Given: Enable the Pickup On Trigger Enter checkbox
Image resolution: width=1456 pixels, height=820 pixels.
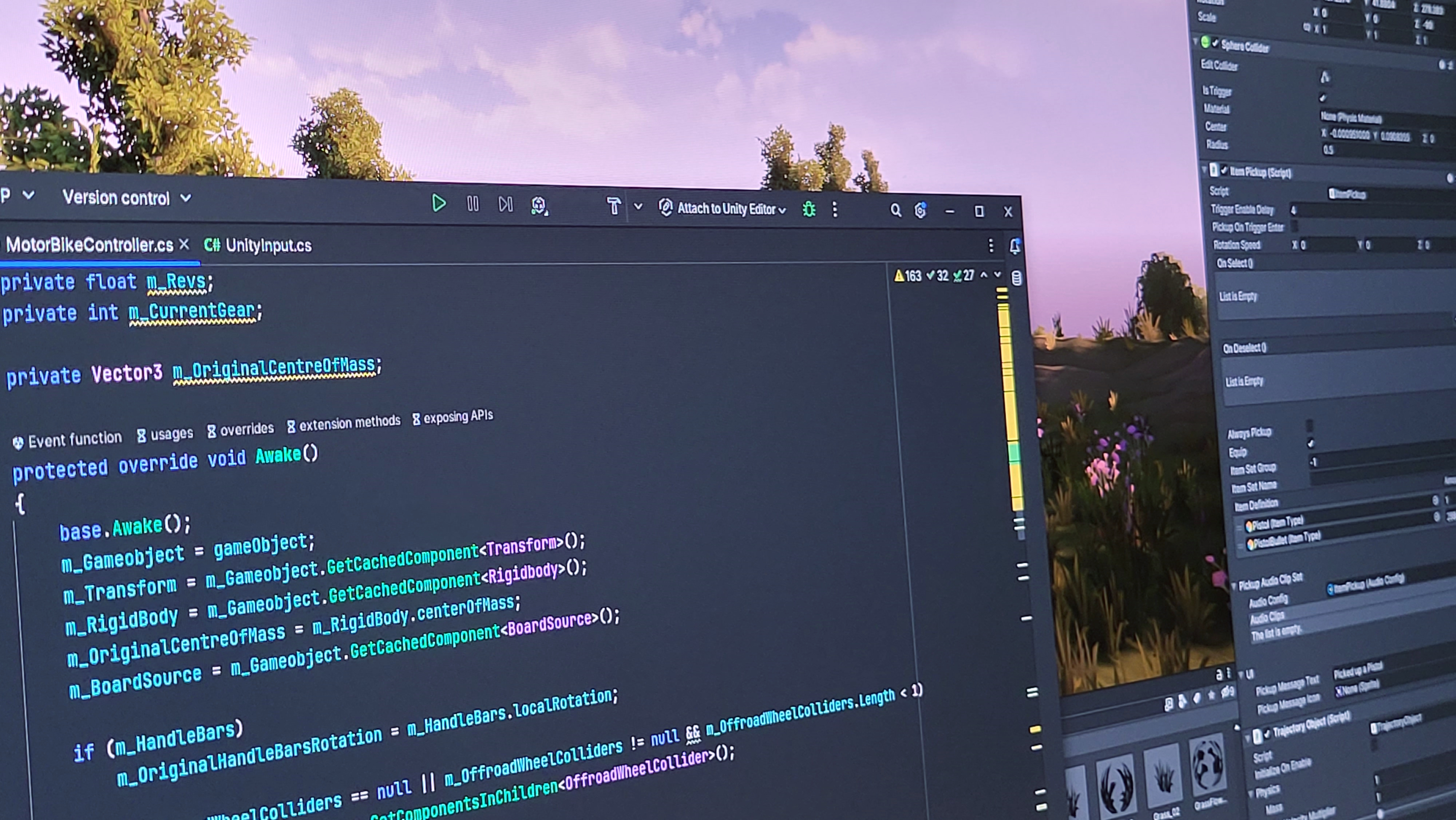Looking at the screenshot, I should coord(1294,226).
